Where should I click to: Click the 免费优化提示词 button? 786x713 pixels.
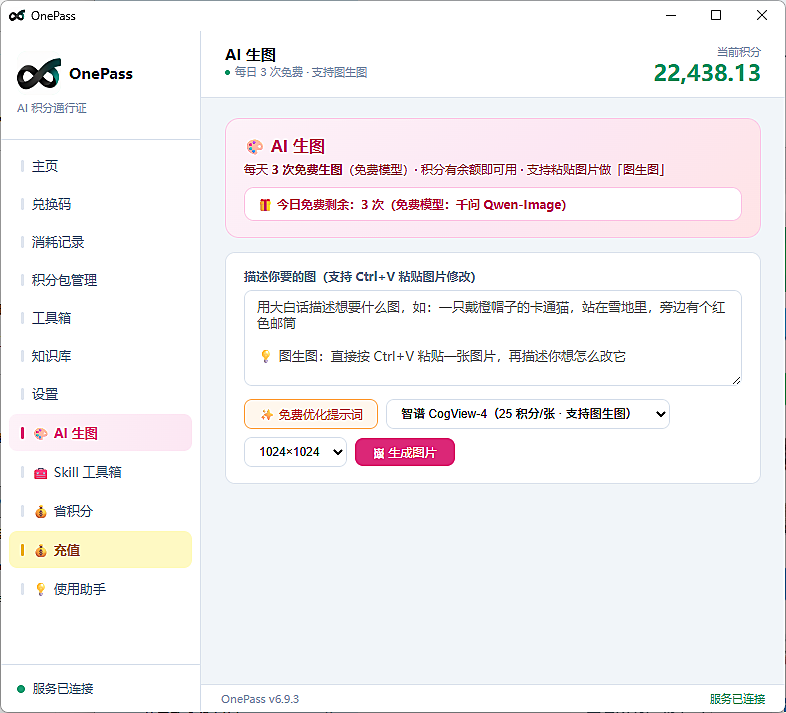click(311, 414)
